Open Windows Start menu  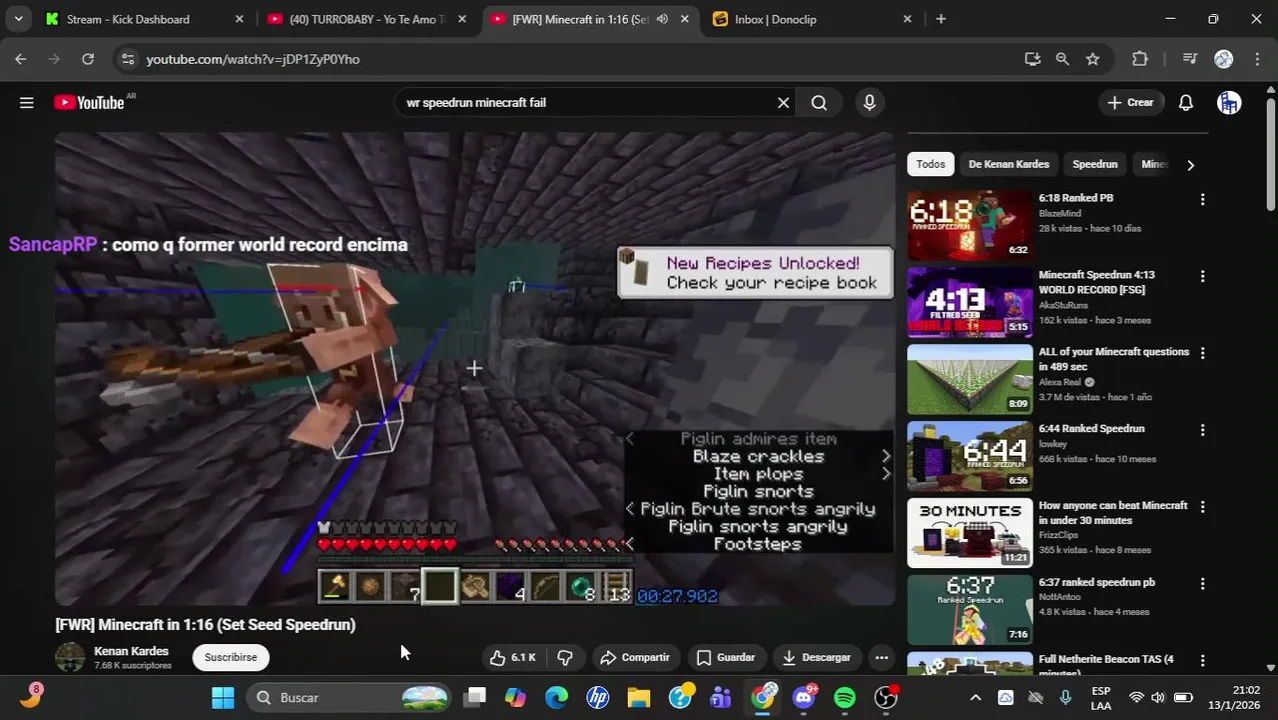(223, 697)
